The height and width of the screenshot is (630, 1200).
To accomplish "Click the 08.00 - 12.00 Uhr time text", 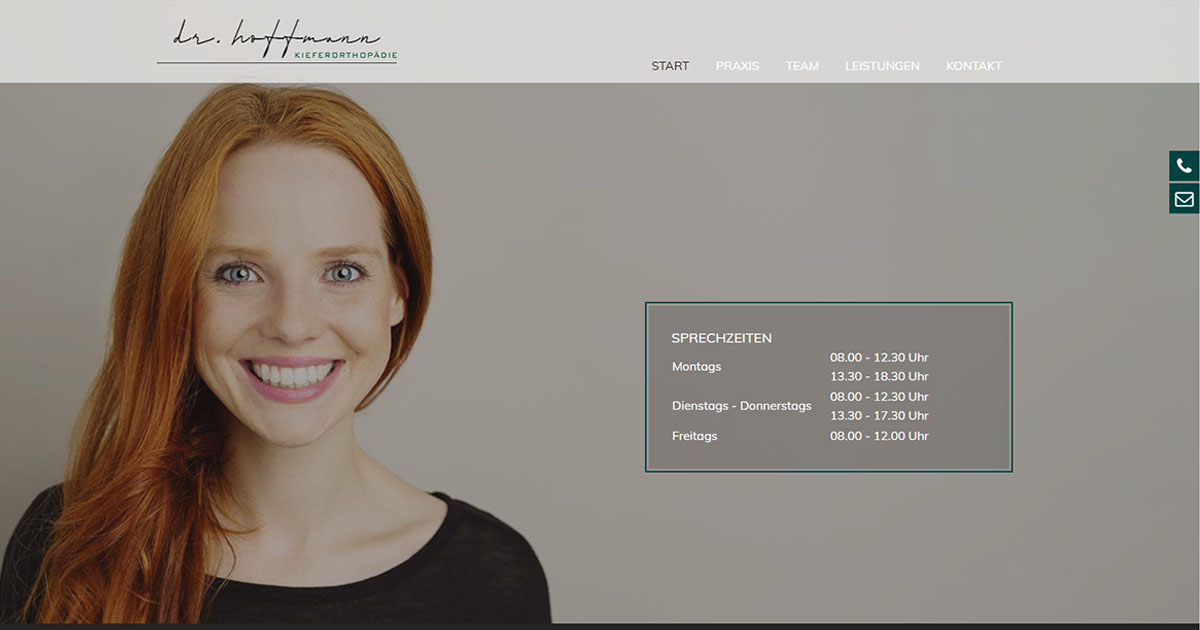I will [879, 436].
